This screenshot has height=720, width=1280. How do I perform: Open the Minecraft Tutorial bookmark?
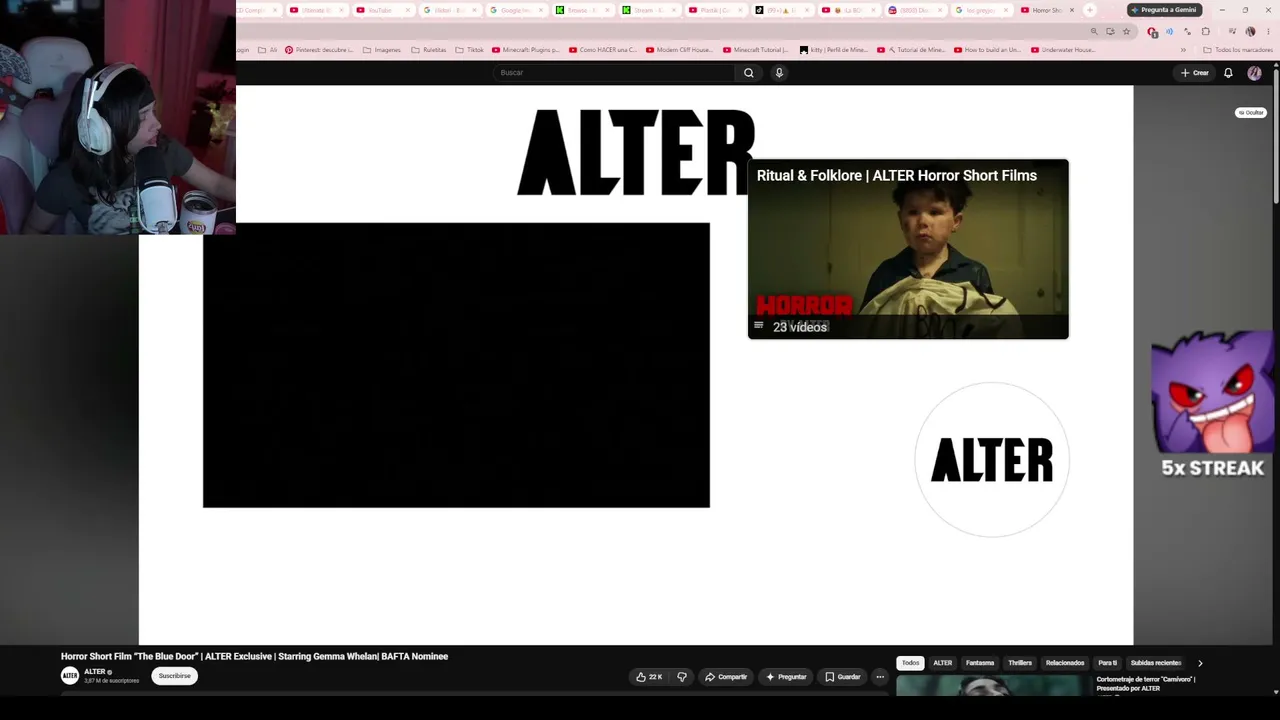pos(757,50)
